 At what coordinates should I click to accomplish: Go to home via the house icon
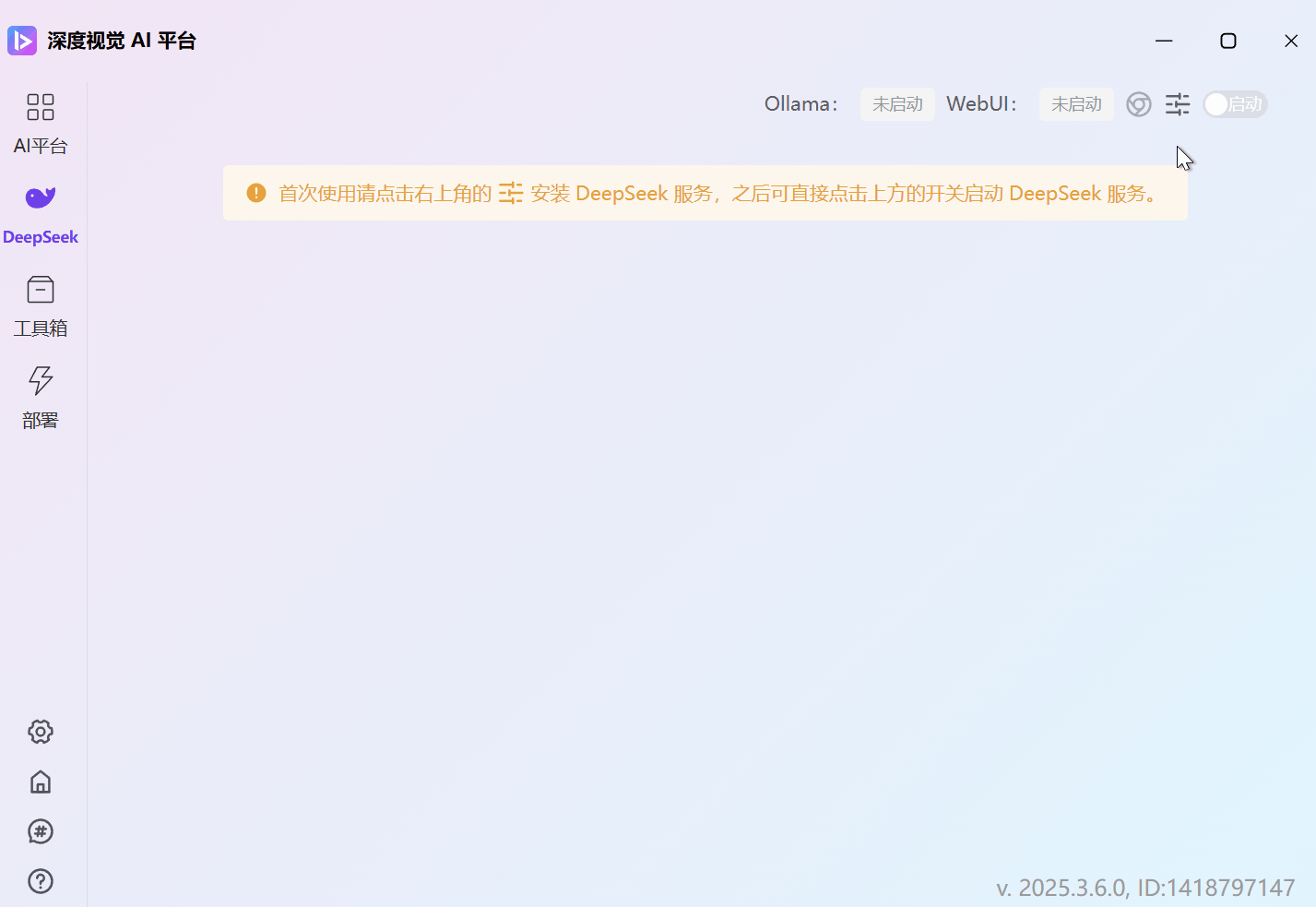(41, 782)
